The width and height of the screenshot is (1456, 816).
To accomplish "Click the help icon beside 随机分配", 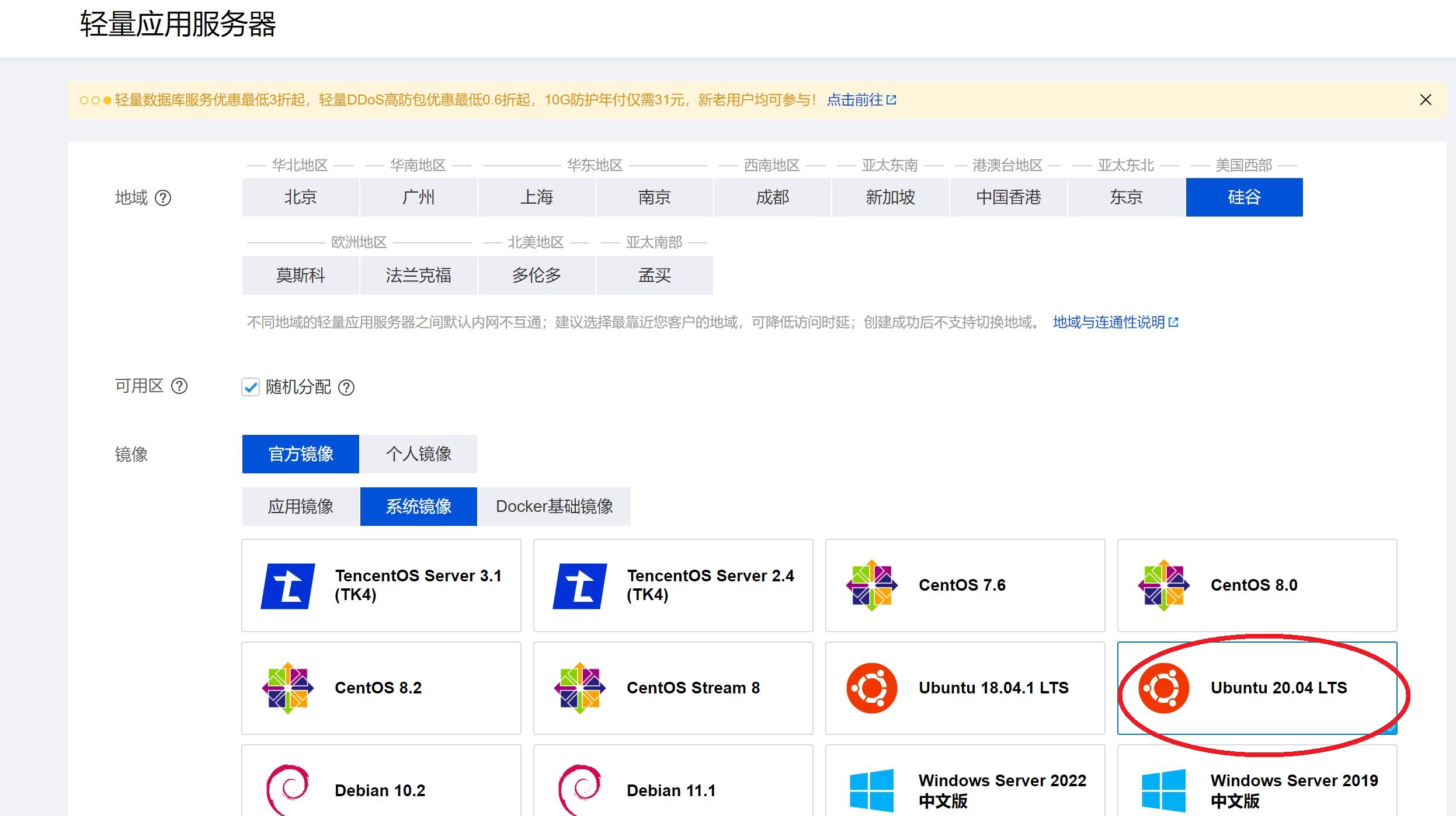I will click(346, 388).
